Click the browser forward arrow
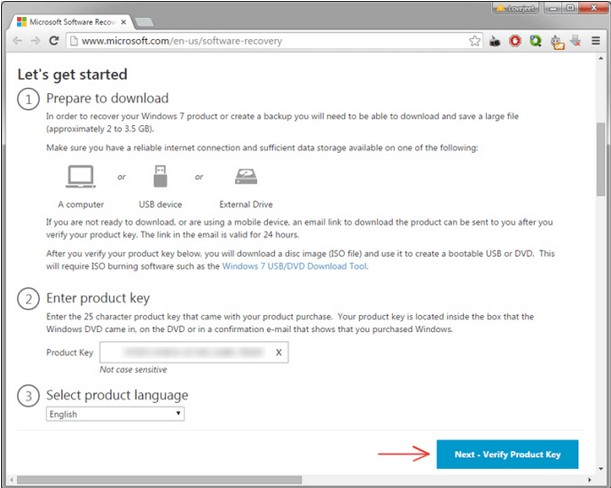The height and width of the screenshot is (488, 611). pos(35,41)
